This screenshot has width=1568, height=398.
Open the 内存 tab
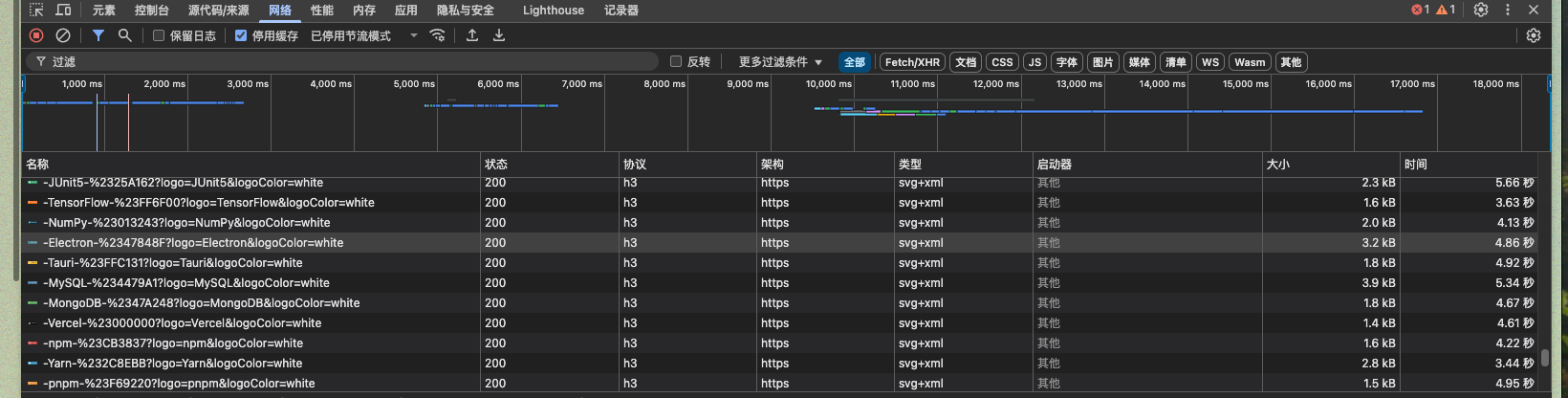click(364, 10)
